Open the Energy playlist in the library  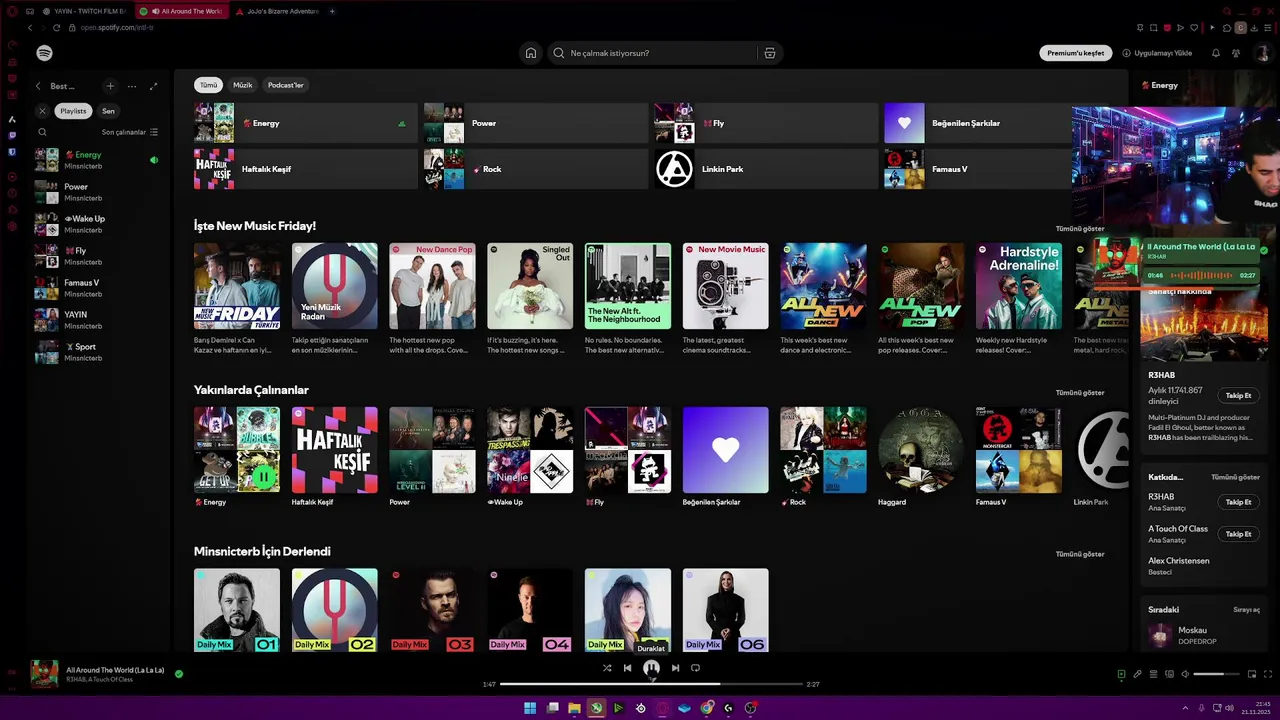tap(98, 160)
